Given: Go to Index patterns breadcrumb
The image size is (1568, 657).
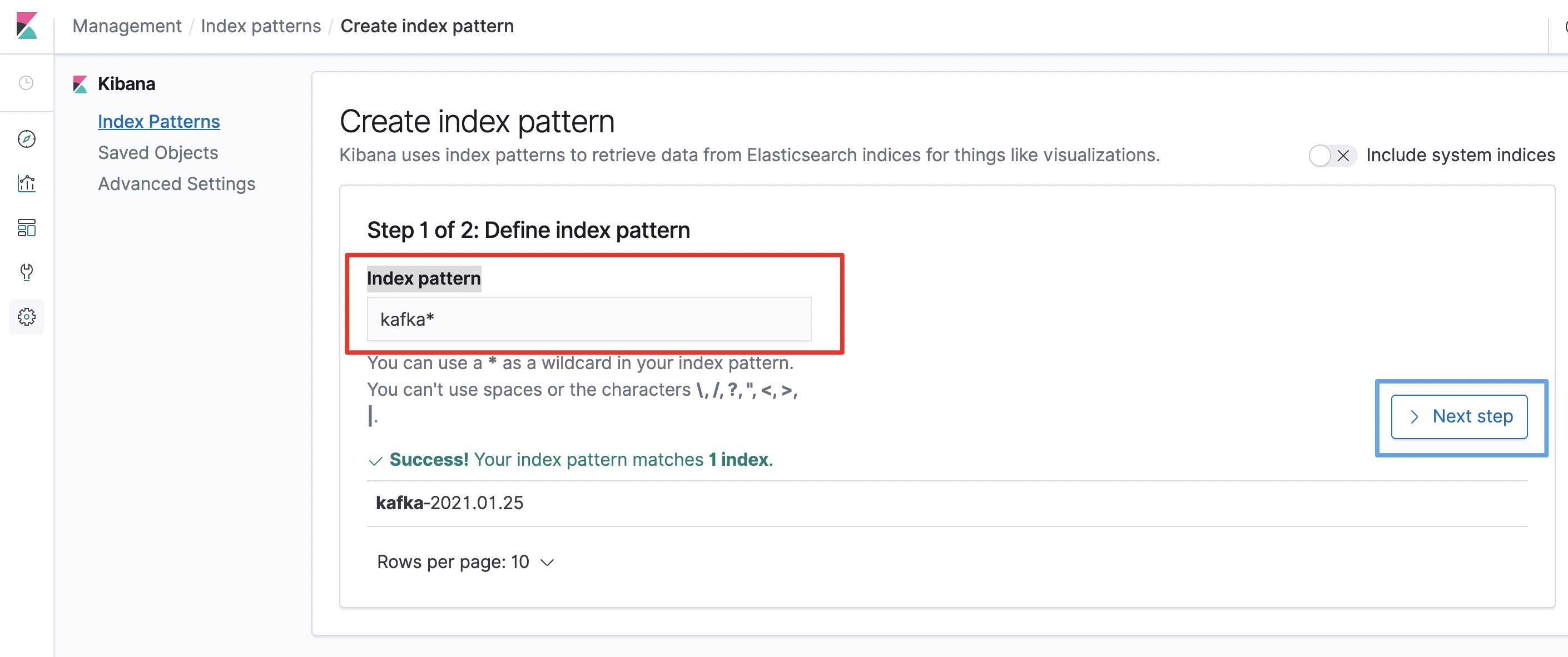Looking at the screenshot, I should pyautogui.click(x=261, y=26).
